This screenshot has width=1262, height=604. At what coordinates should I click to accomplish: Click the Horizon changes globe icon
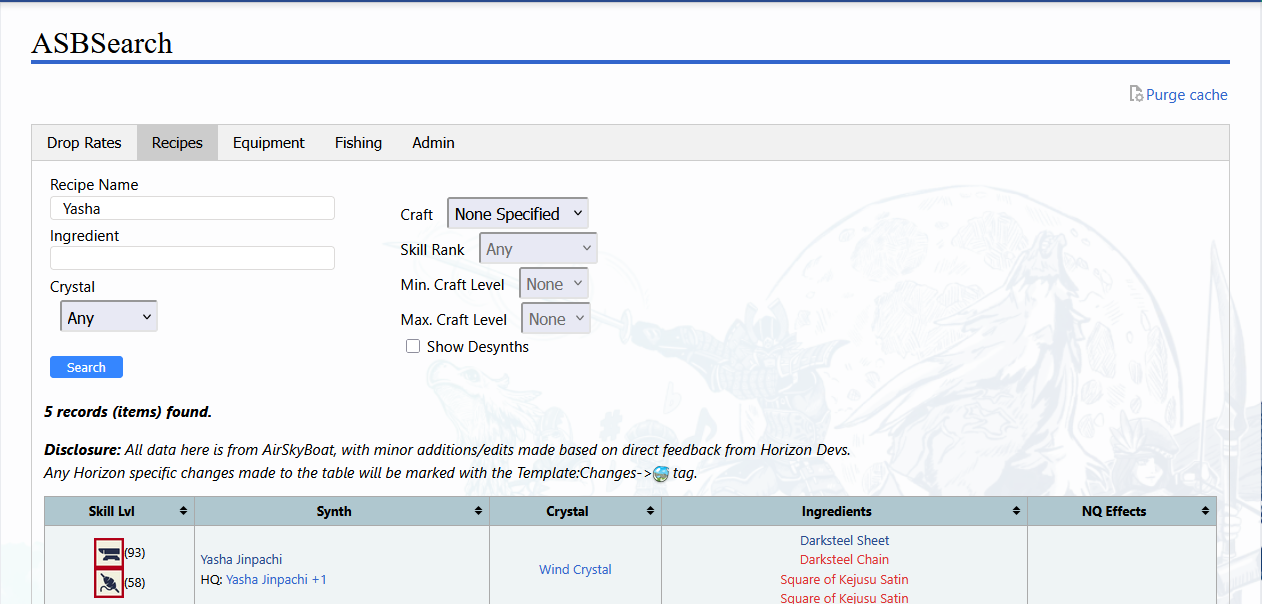click(x=661, y=474)
